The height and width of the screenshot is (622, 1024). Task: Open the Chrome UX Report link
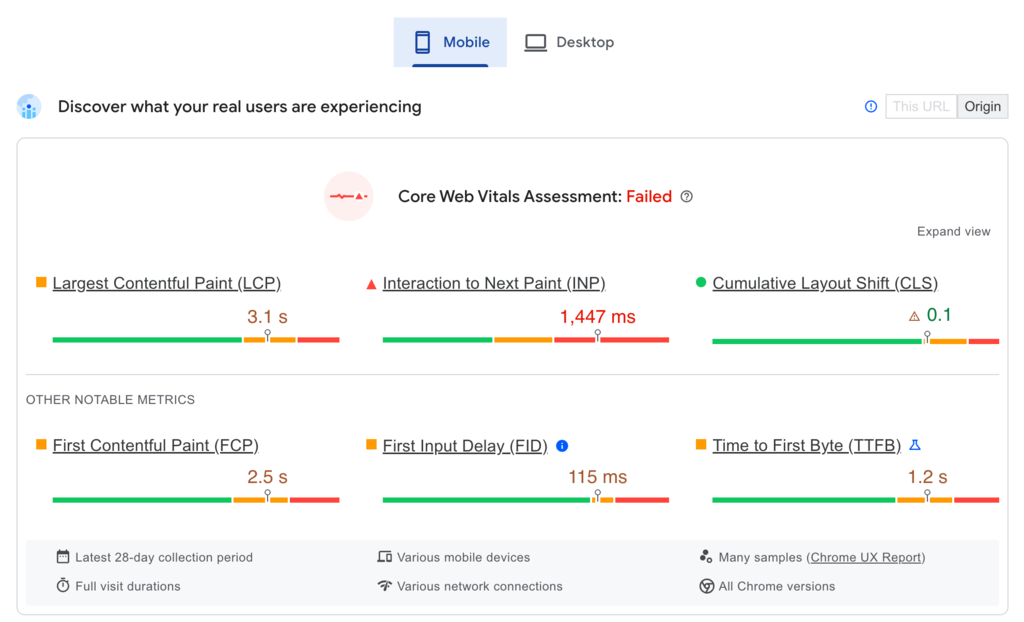[x=866, y=557]
